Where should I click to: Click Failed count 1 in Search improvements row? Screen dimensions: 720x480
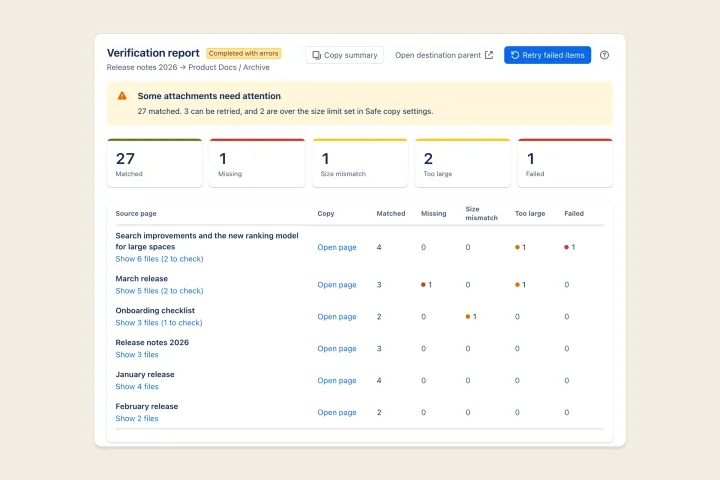(570, 247)
